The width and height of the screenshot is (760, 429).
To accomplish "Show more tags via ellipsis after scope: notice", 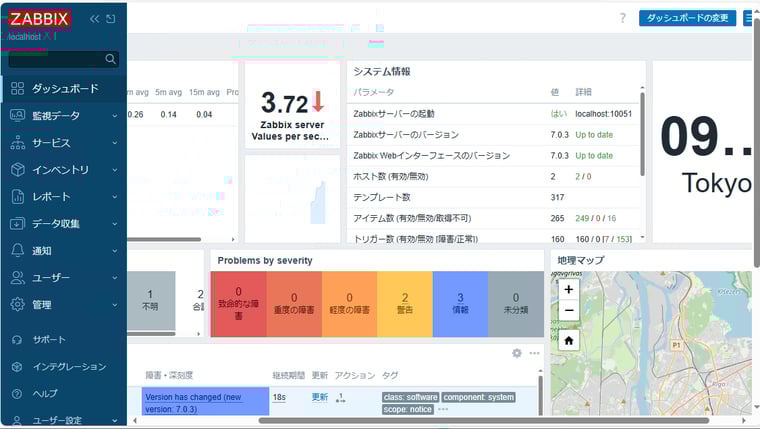I will pos(443,410).
